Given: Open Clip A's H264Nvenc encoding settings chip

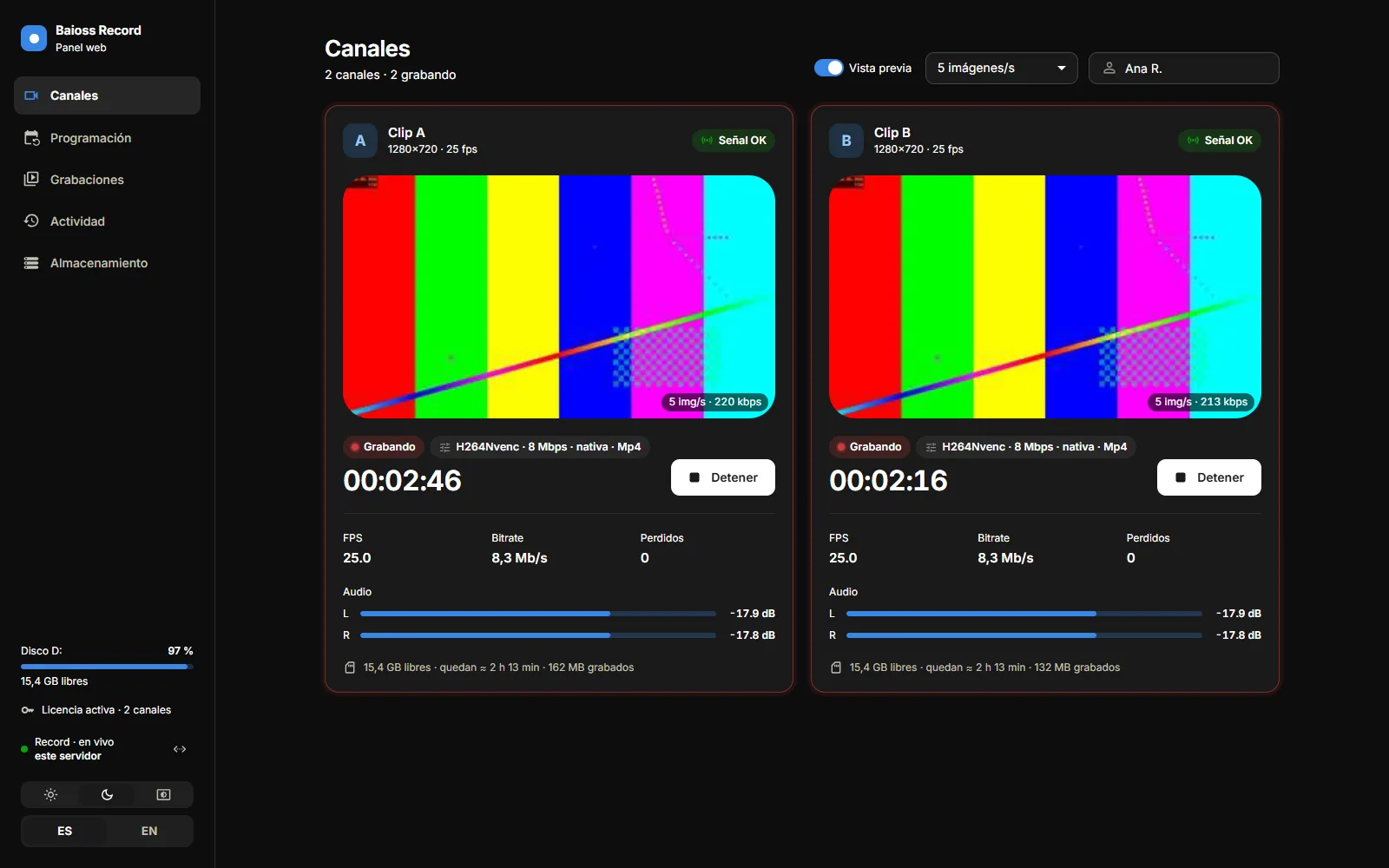Looking at the screenshot, I should [x=540, y=447].
